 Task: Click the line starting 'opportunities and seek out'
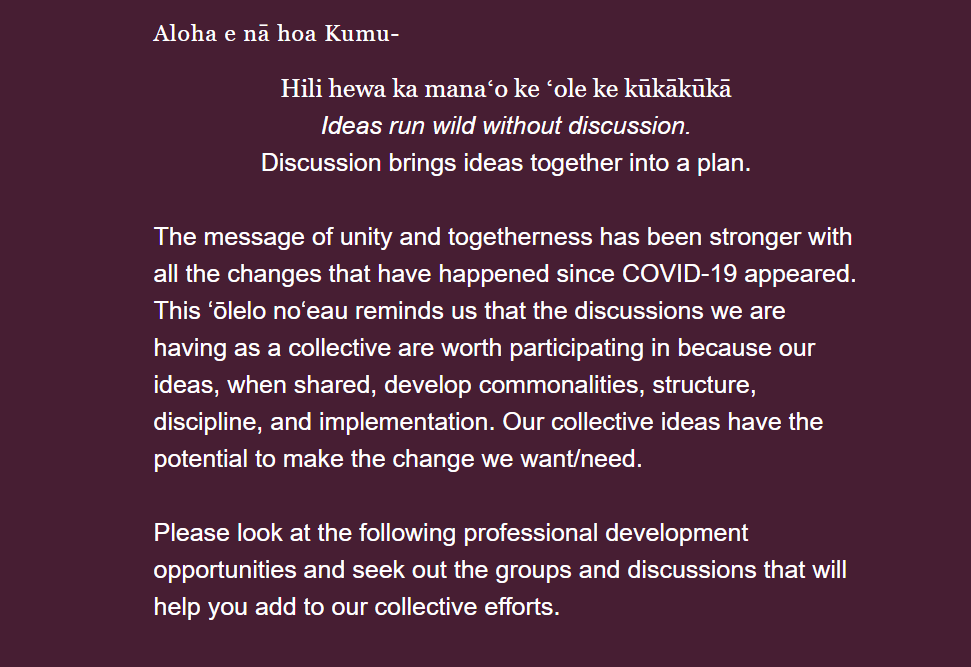[500, 570]
